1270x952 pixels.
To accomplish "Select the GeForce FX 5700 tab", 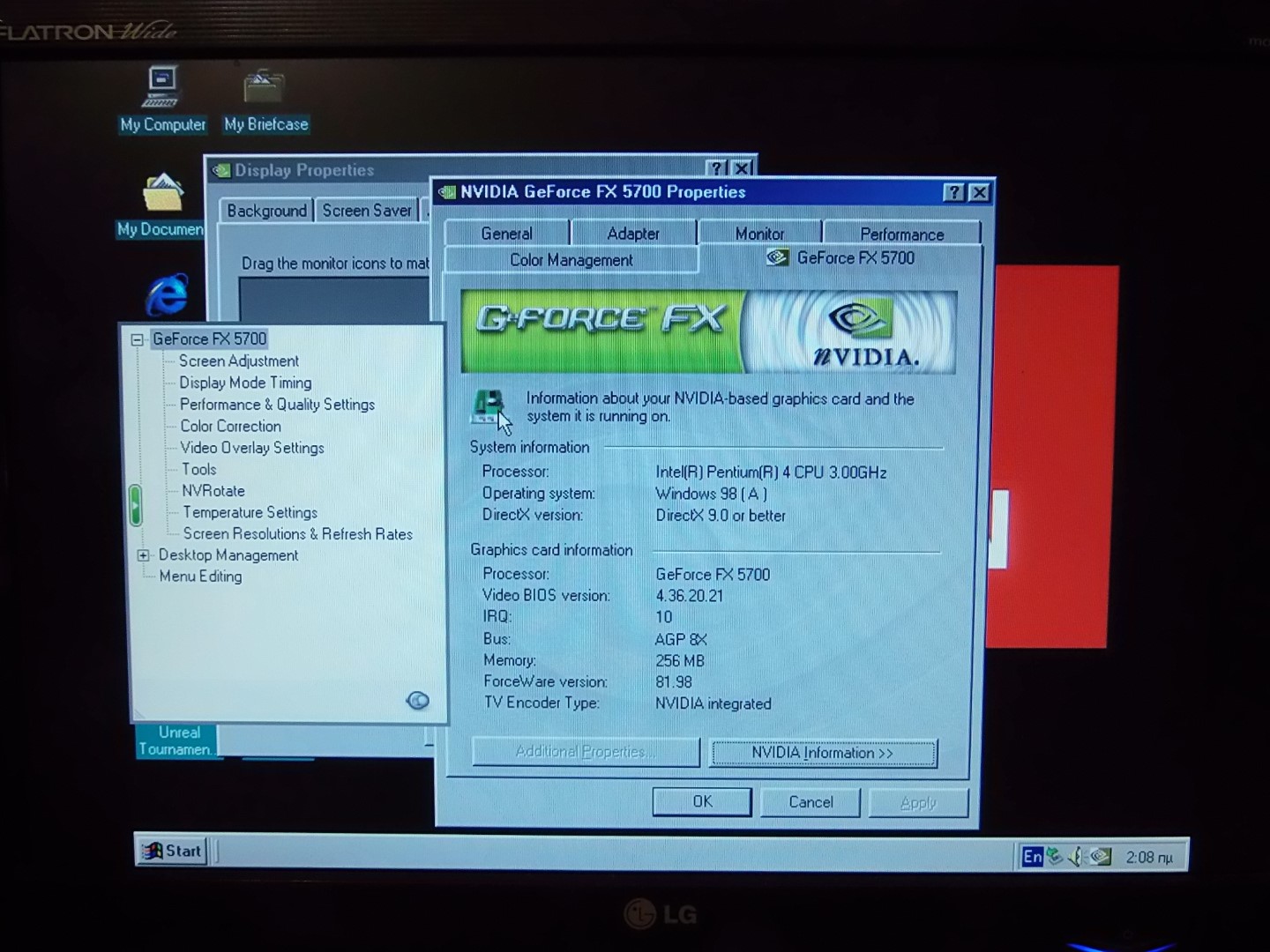I will tap(840, 258).
